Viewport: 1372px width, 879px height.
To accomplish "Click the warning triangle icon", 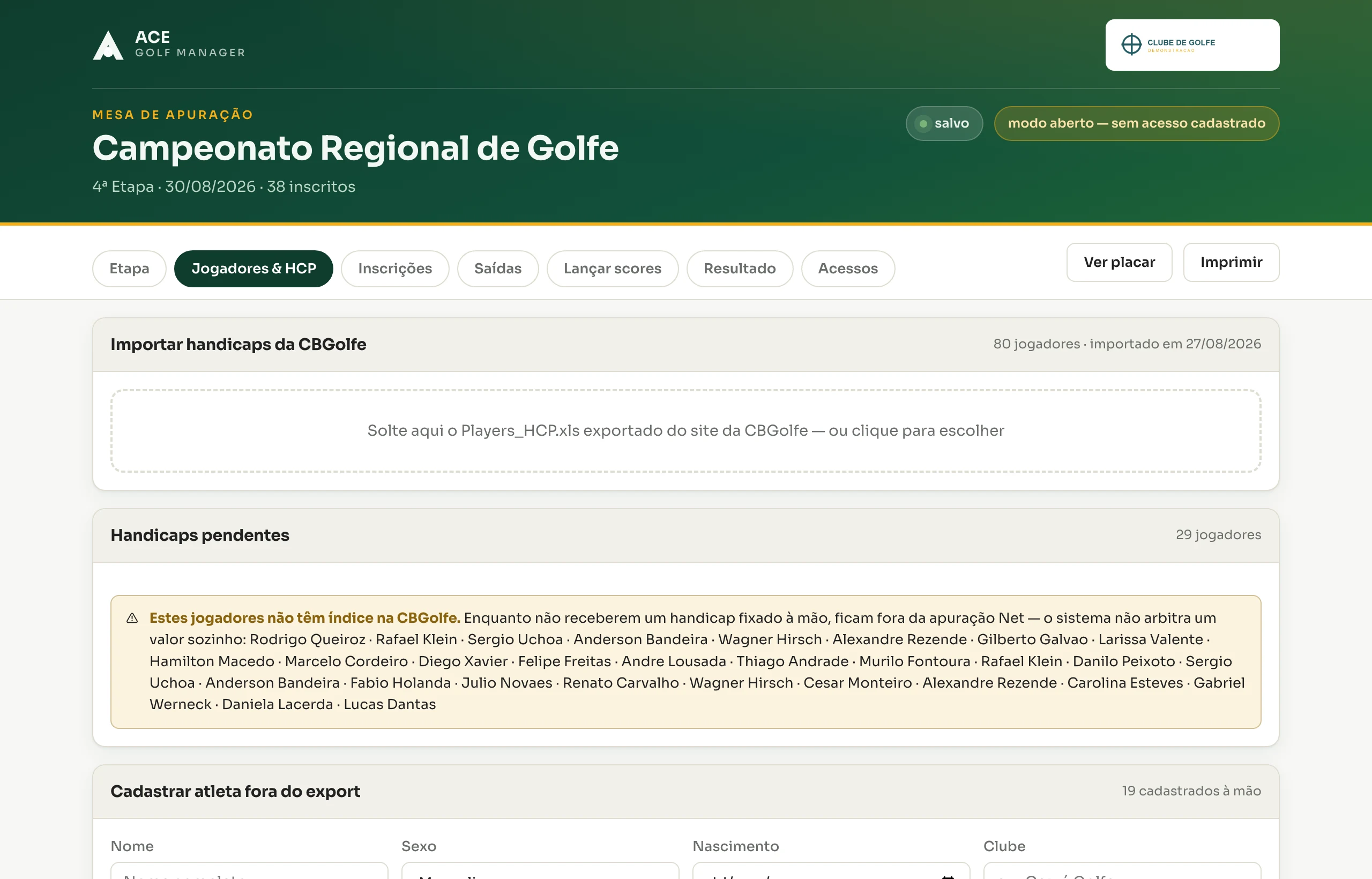I will click(132, 618).
